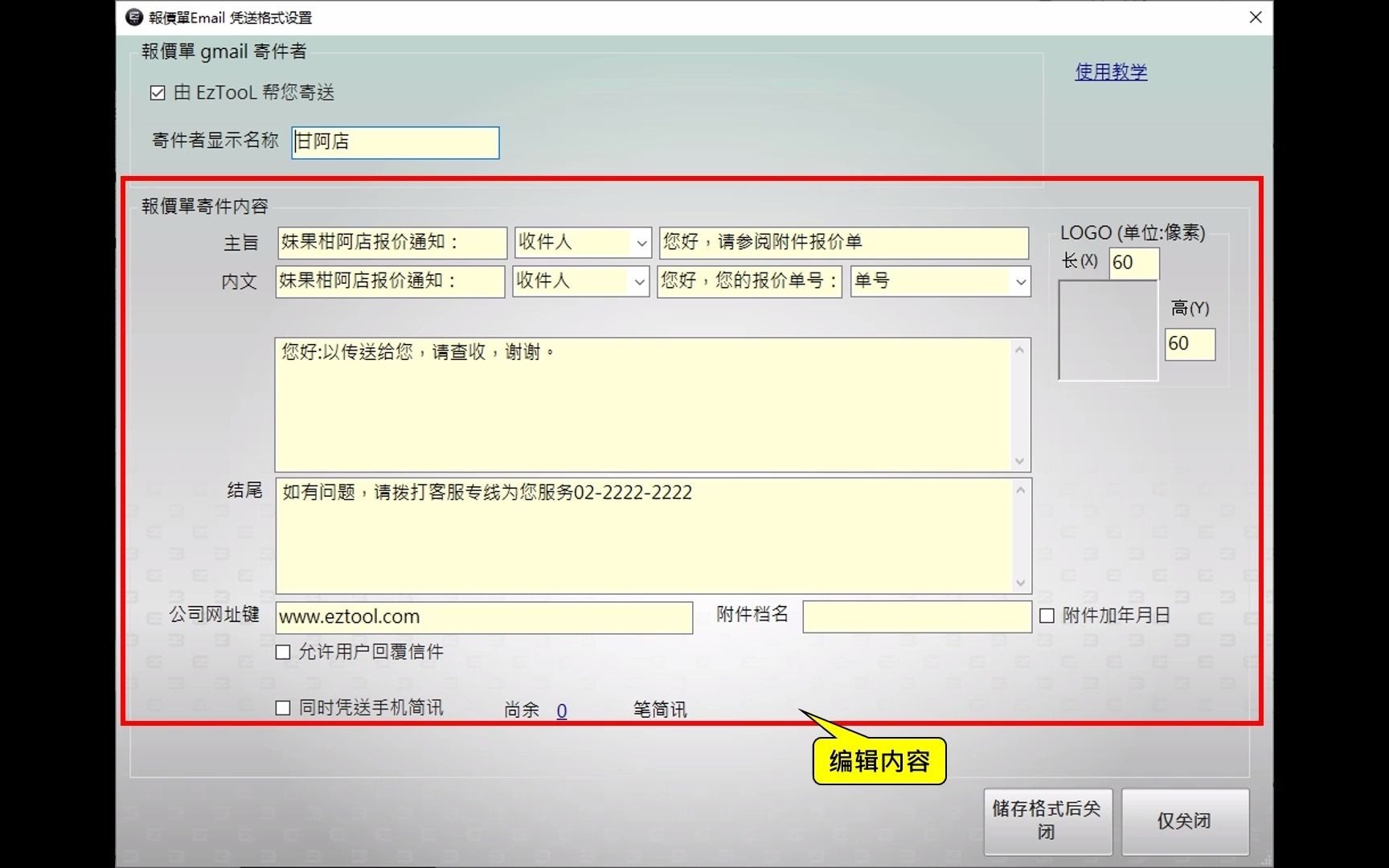Focus the 寄件者显示名称 input field
This screenshot has height=868, width=1389.
point(395,142)
